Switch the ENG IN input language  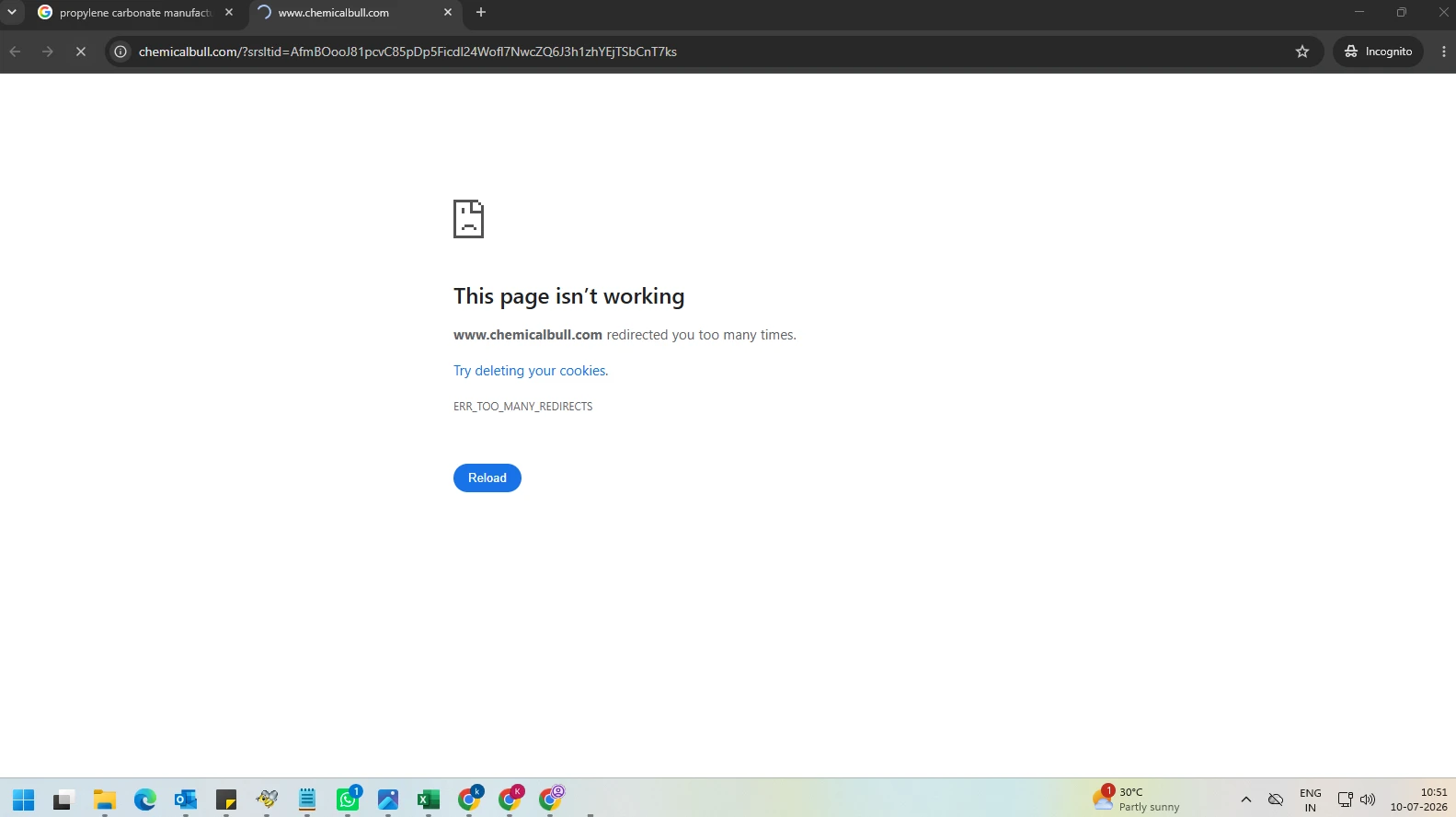point(1311,800)
